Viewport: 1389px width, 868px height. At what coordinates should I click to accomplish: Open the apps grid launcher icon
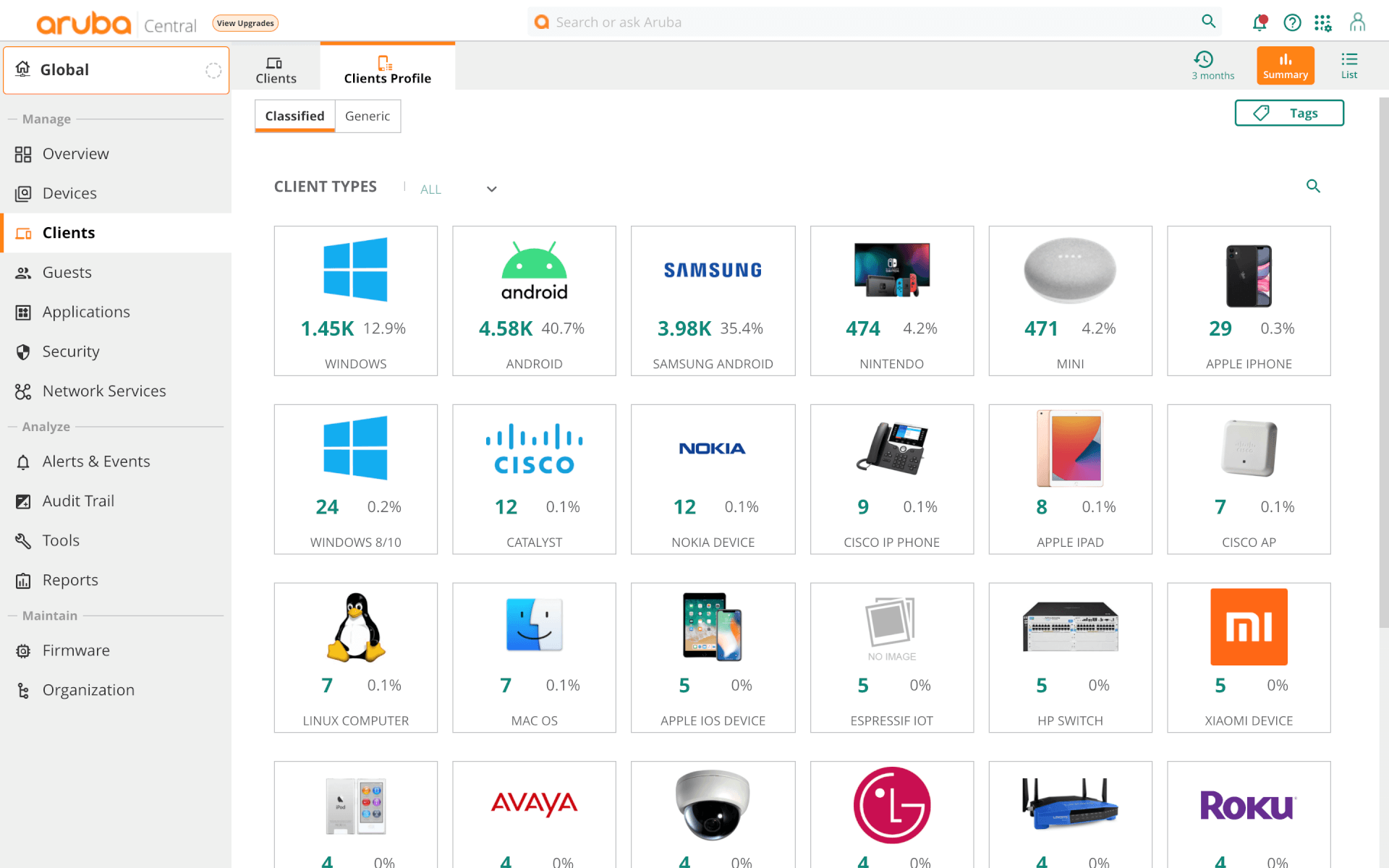tap(1323, 22)
